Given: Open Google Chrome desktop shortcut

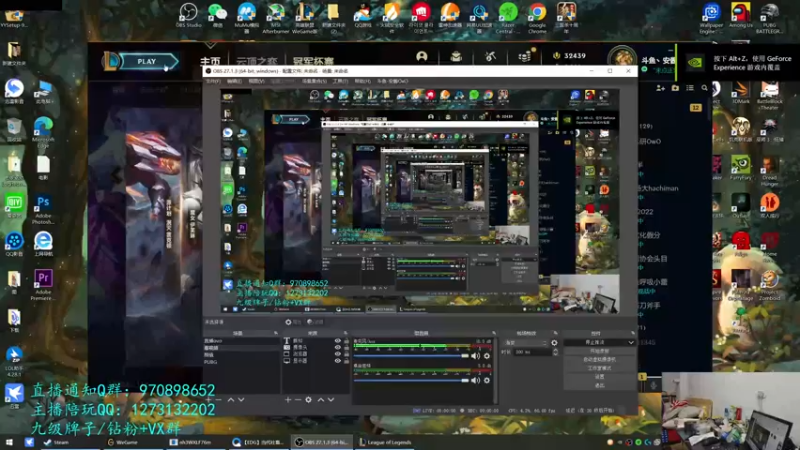Looking at the screenshot, I should pyautogui.click(x=537, y=17).
